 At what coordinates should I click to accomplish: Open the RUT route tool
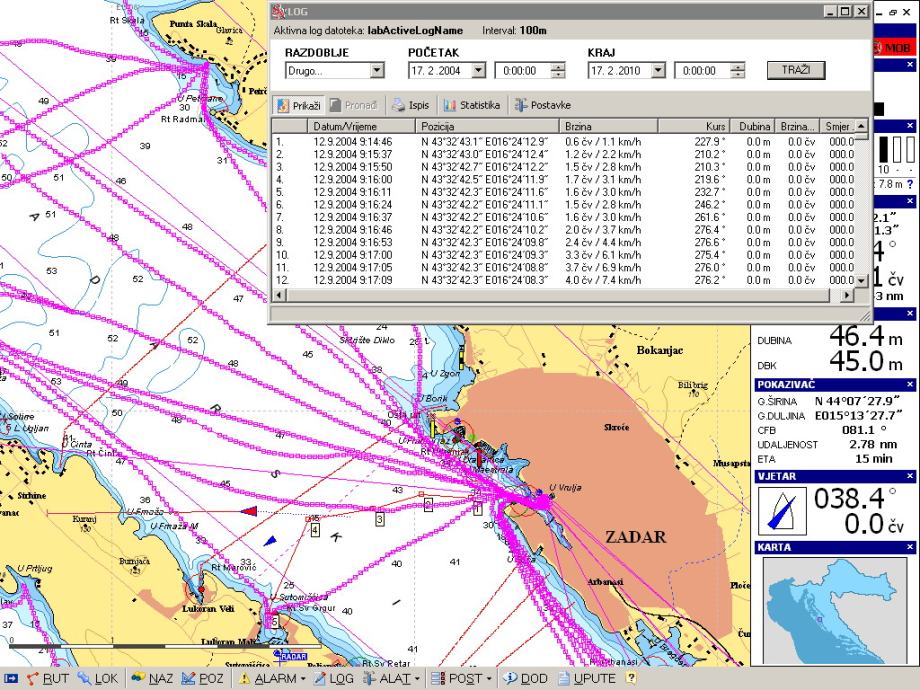48,679
